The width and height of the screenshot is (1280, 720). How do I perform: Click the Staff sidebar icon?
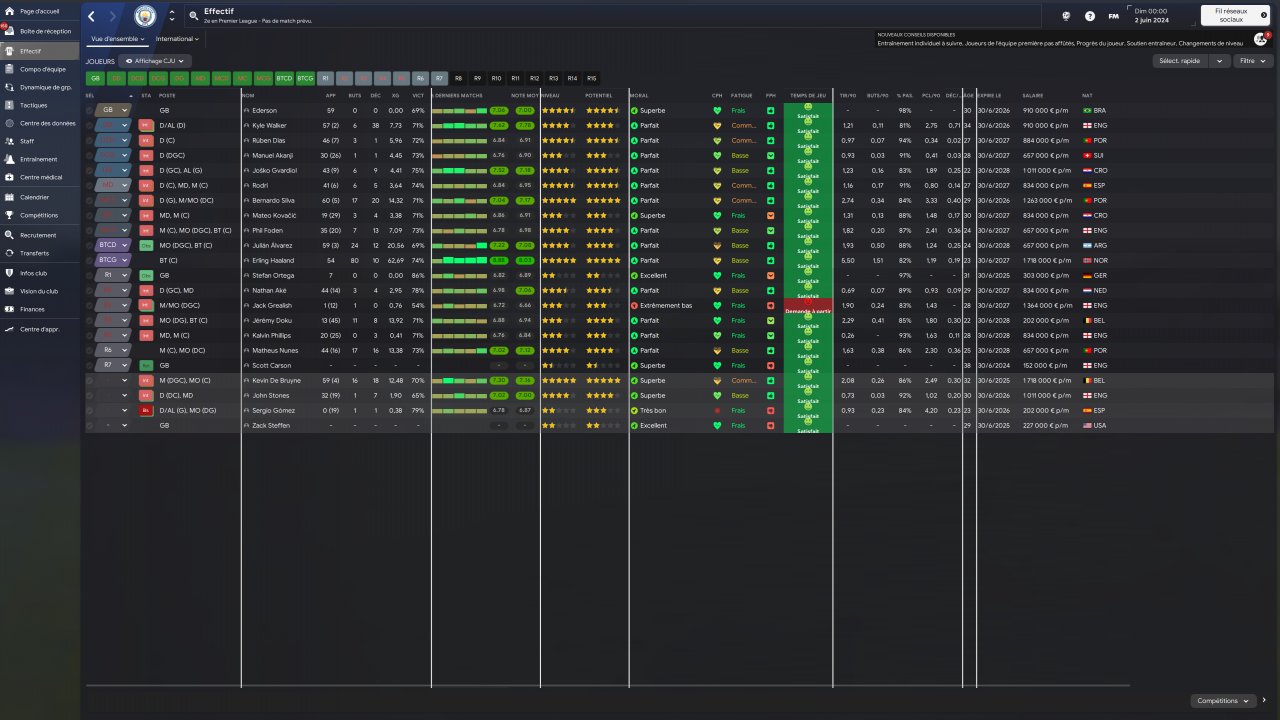pos(10,141)
